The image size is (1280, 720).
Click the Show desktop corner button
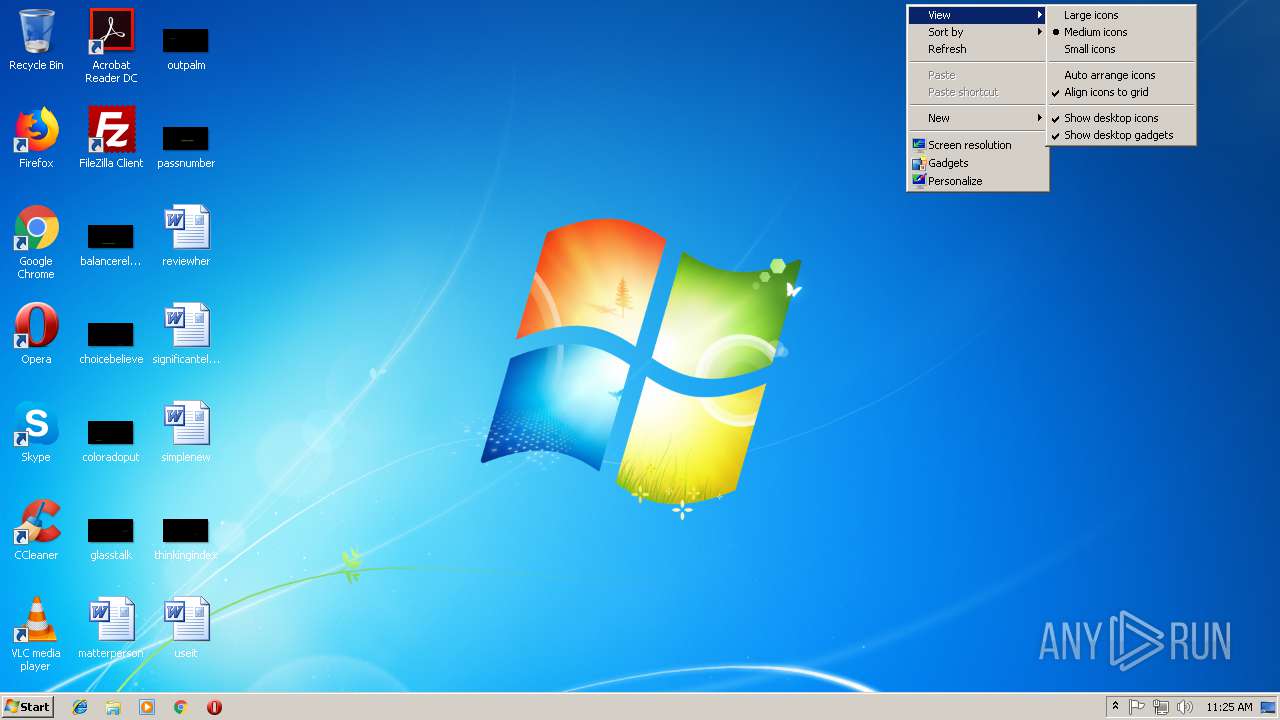1269,707
